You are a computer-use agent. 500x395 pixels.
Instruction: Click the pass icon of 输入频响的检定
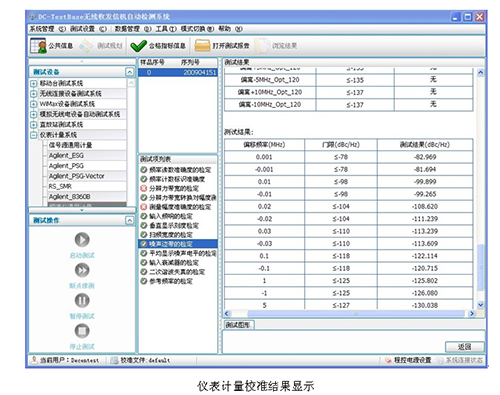(x=144, y=216)
